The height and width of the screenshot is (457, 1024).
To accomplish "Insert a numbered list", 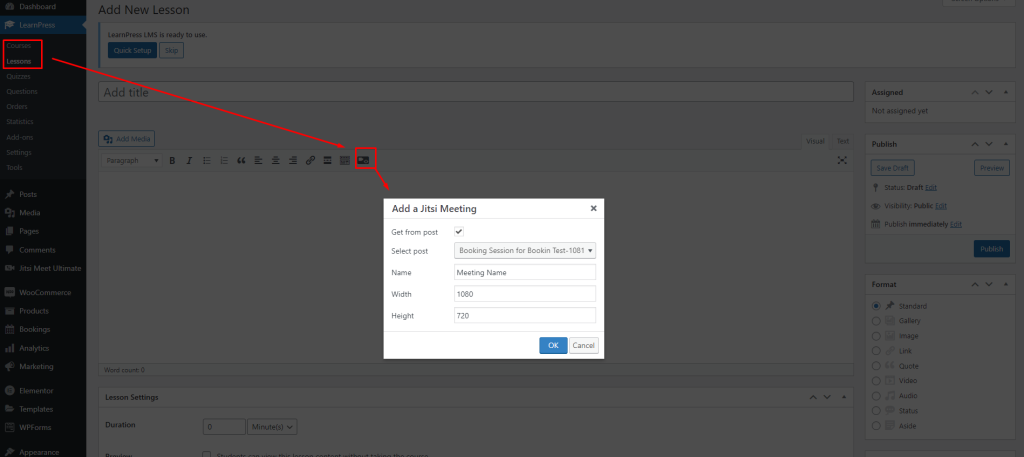I will (x=224, y=161).
